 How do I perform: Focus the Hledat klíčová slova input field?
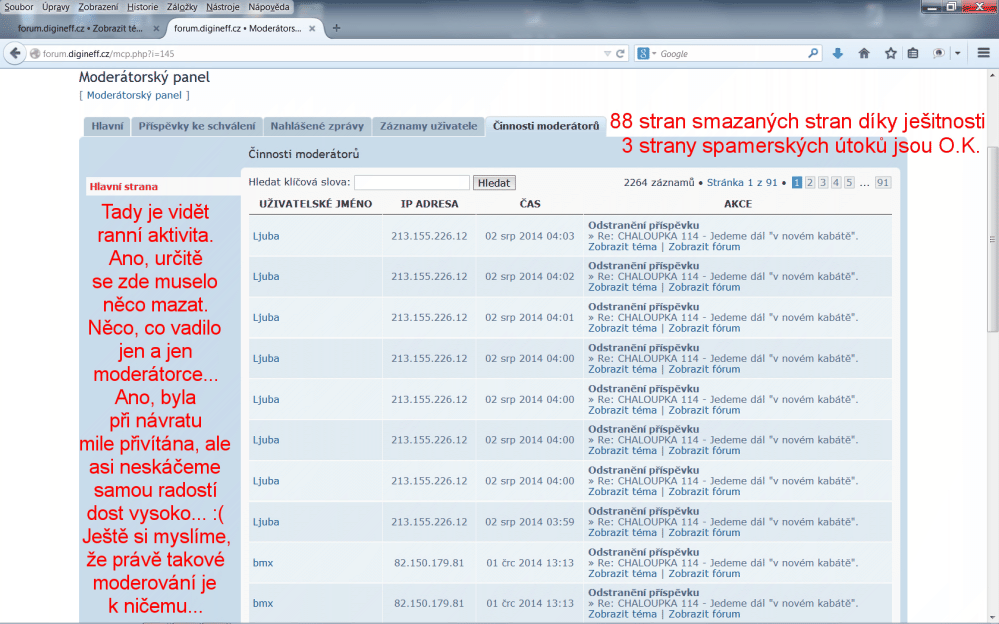pos(411,183)
